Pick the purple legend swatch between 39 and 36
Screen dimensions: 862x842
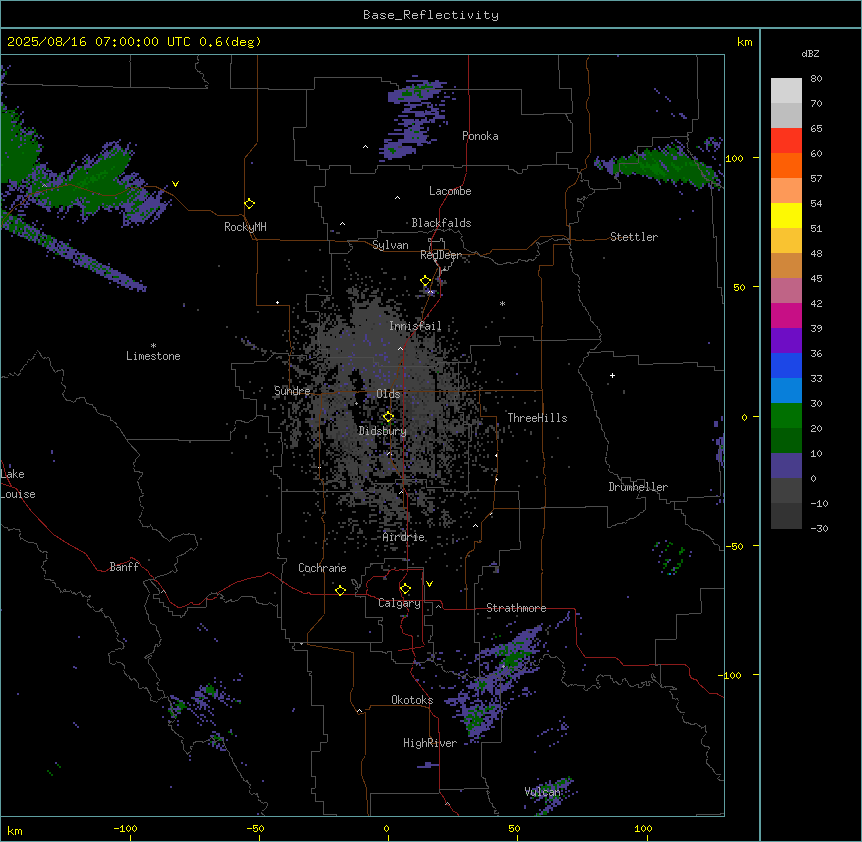click(786, 341)
